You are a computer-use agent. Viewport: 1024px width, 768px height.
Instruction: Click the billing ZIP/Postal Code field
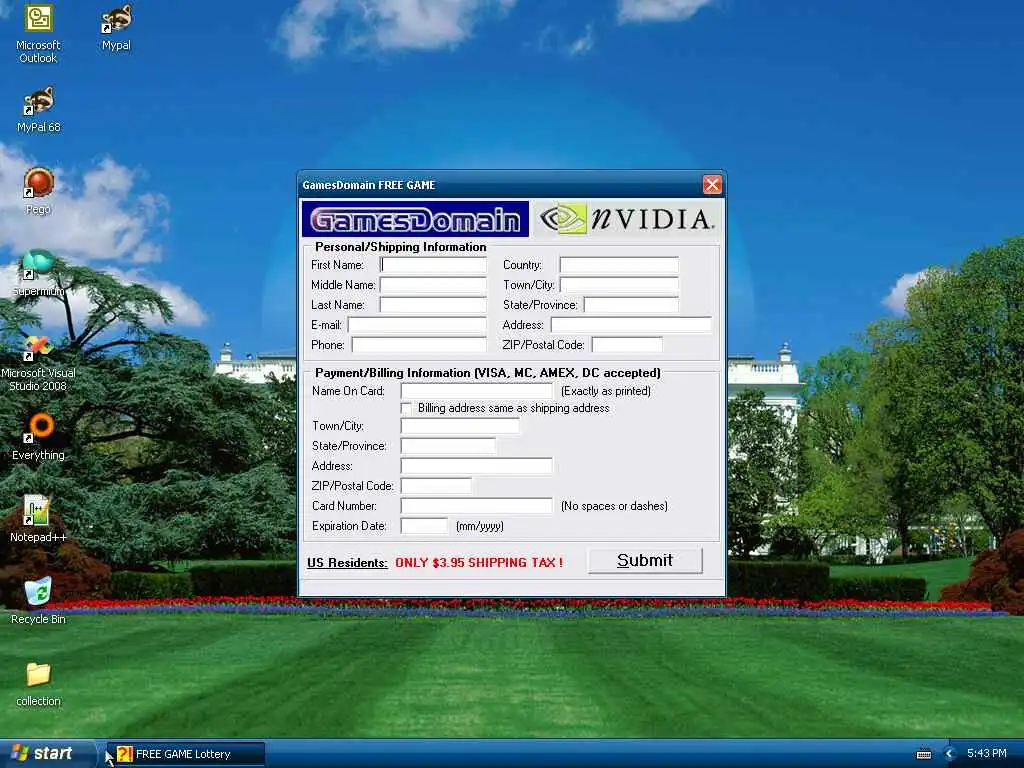(436, 486)
